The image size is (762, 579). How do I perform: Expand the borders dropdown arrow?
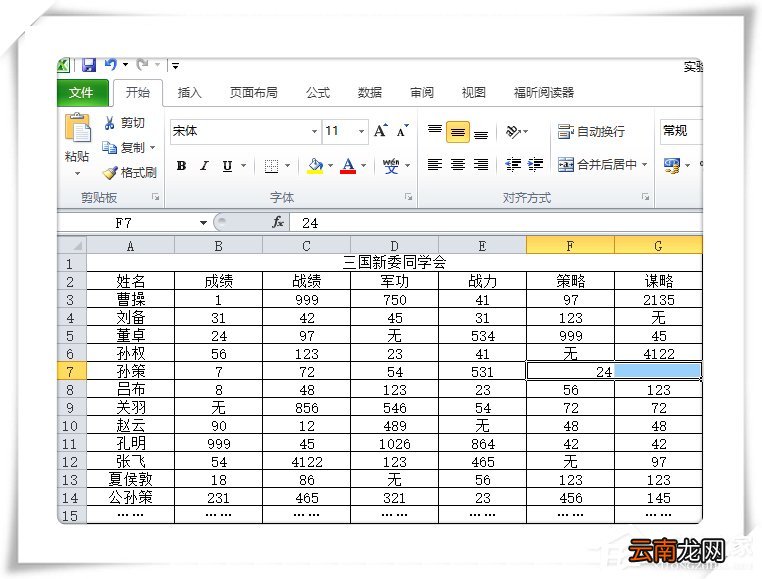pos(287,166)
